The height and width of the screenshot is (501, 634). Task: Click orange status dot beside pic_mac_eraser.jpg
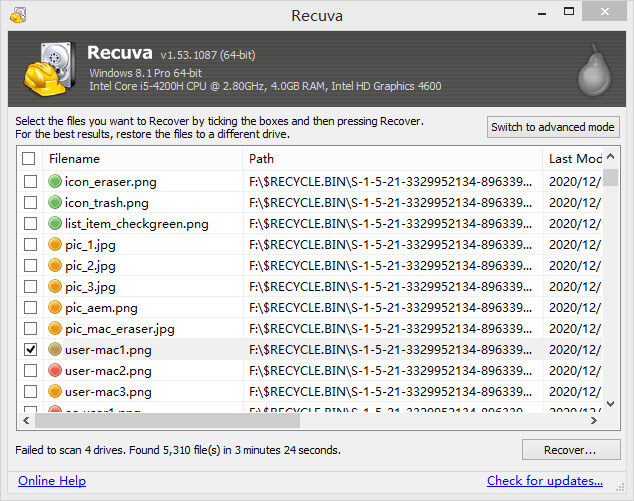coord(56,329)
